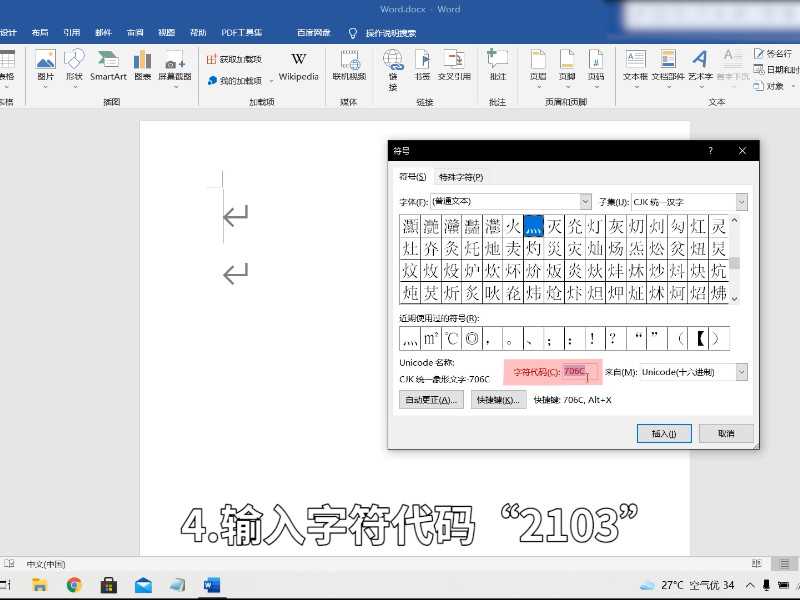Image resolution: width=800 pixels, height=600 pixels.
Task: Click the 艺术字 (WordArt) icon
Action: 700,64
